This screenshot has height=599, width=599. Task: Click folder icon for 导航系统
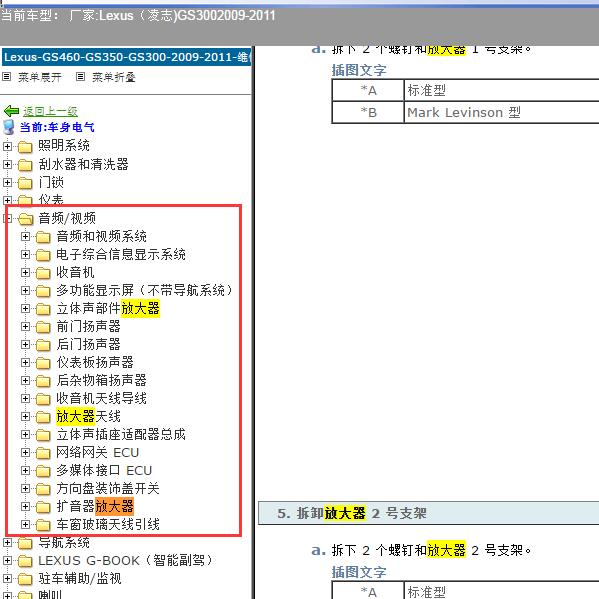(x=25, y=543)
